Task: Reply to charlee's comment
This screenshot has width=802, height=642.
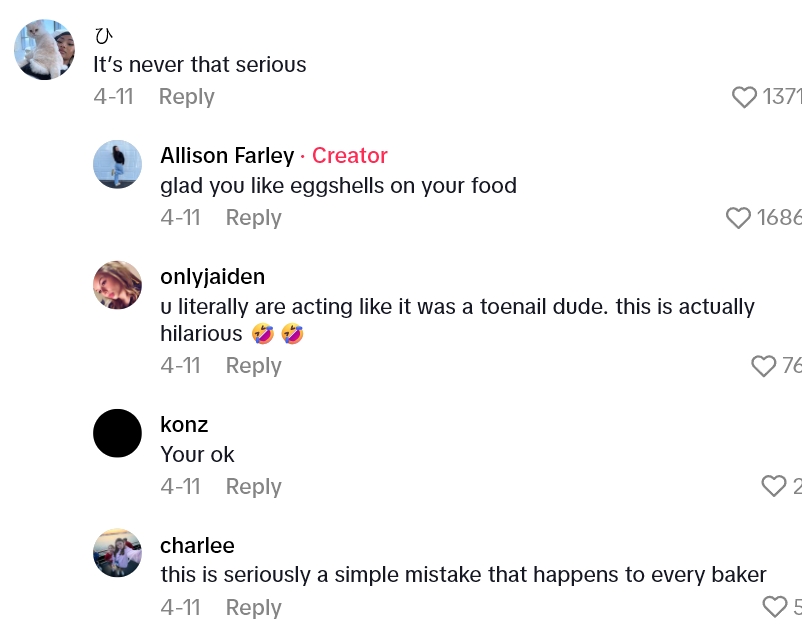Action: [x=253, y=607]
